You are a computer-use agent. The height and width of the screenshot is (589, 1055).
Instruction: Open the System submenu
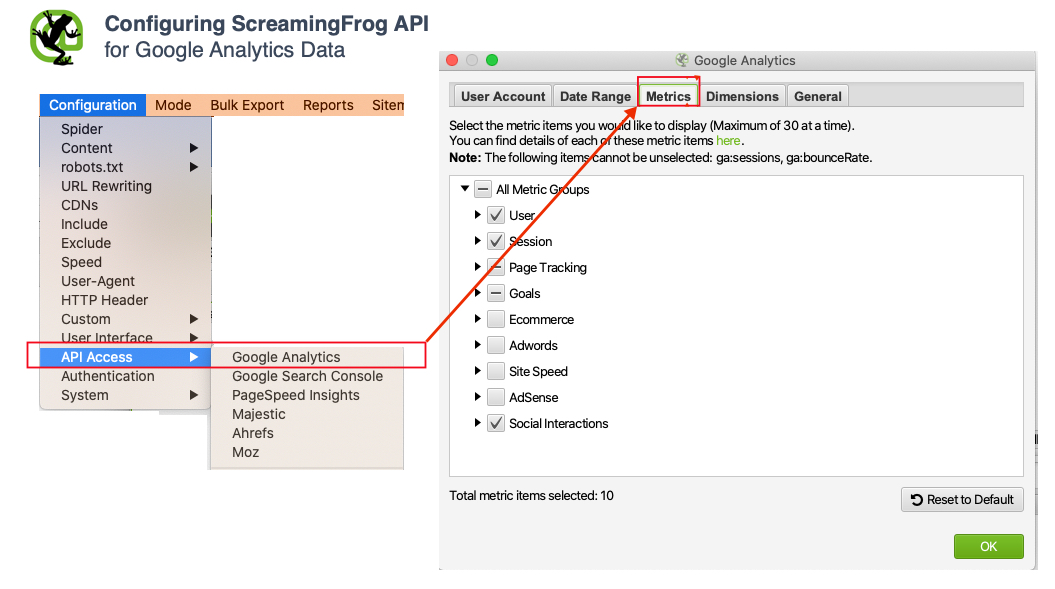[126, 395]
